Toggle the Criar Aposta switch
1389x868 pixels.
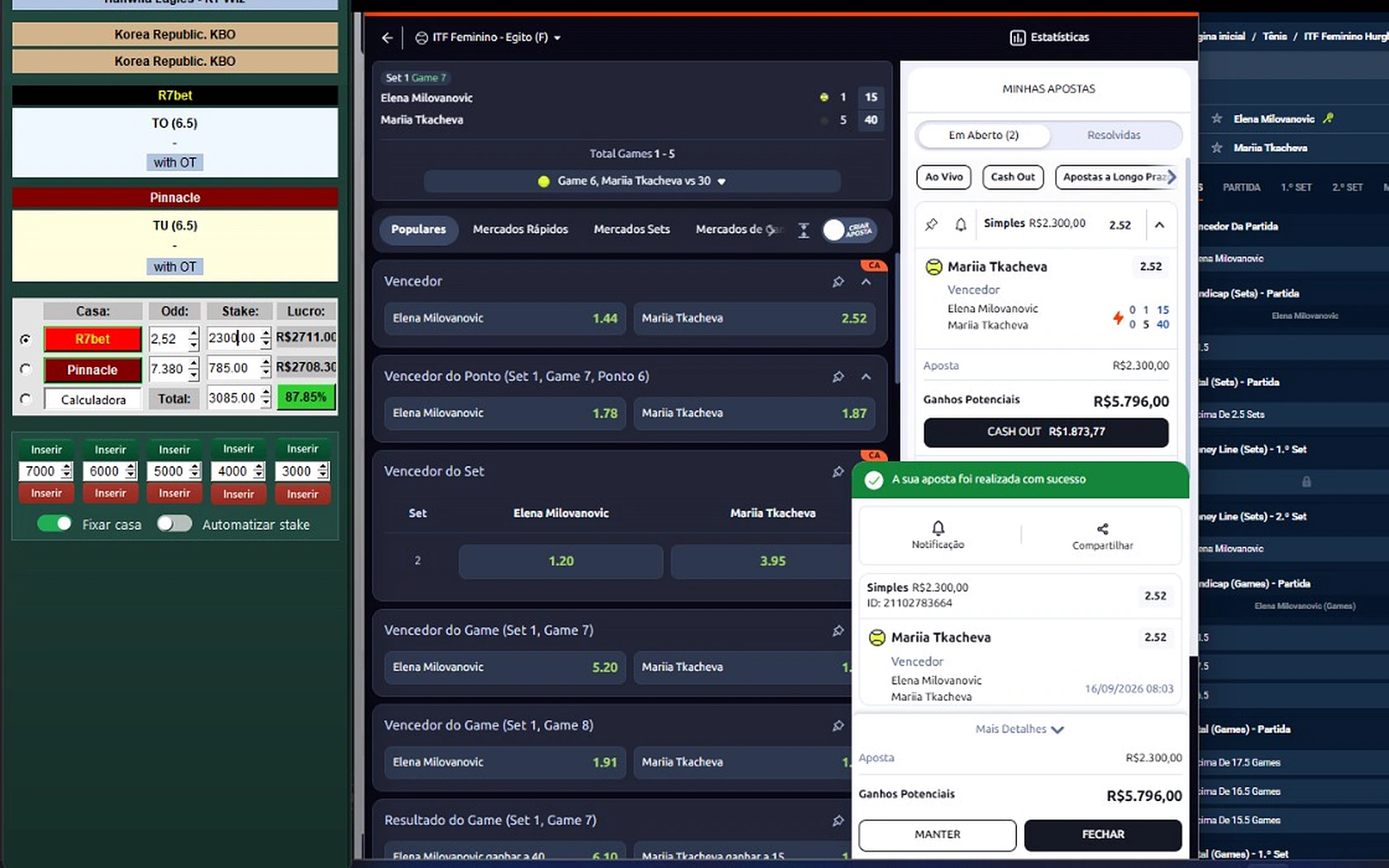click(x=848, y=230)
